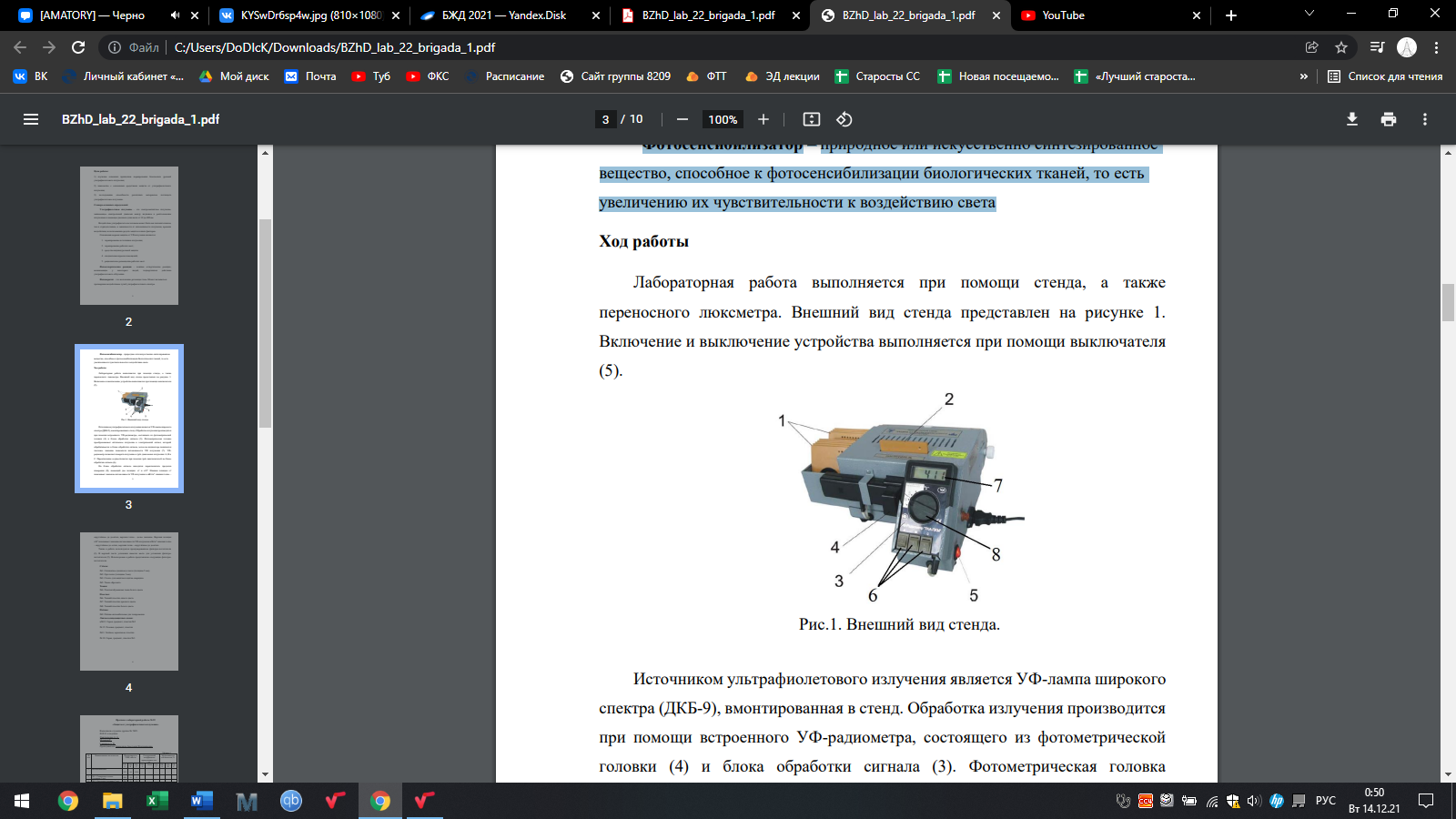Screen dimensions: 1456x819
Task: Switch to the first BZhD_lab_22_brigada_1.pdf tab
Action: pos(709,15)
